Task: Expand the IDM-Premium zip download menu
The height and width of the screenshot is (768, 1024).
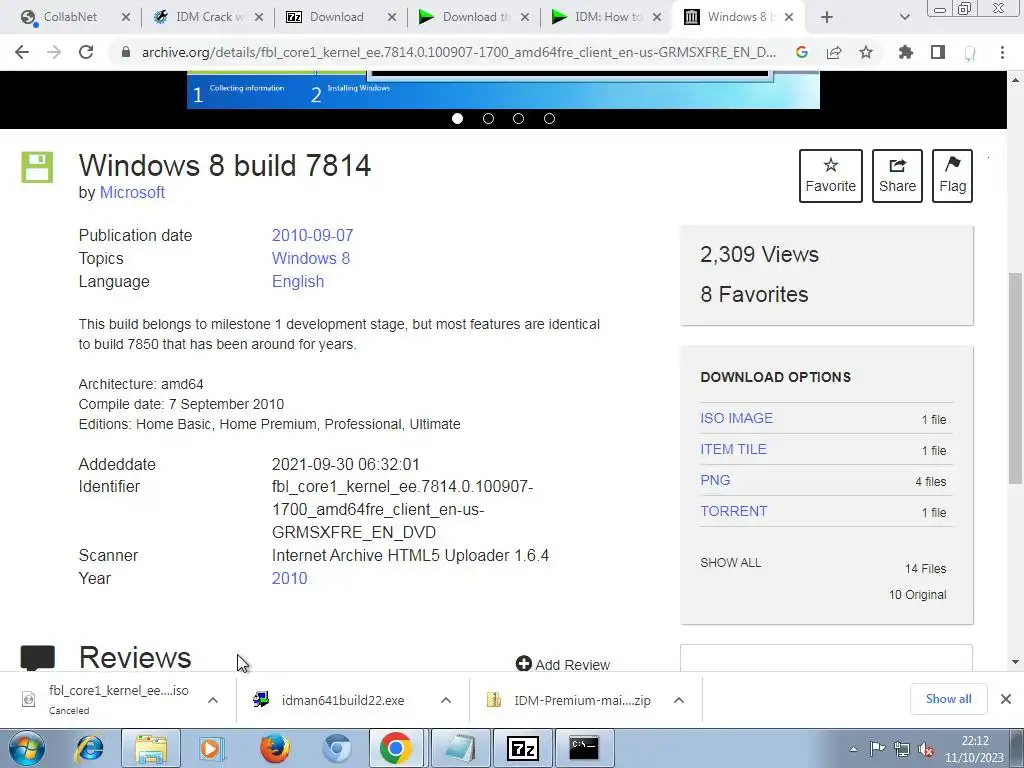Action: (x=679, y=700)
